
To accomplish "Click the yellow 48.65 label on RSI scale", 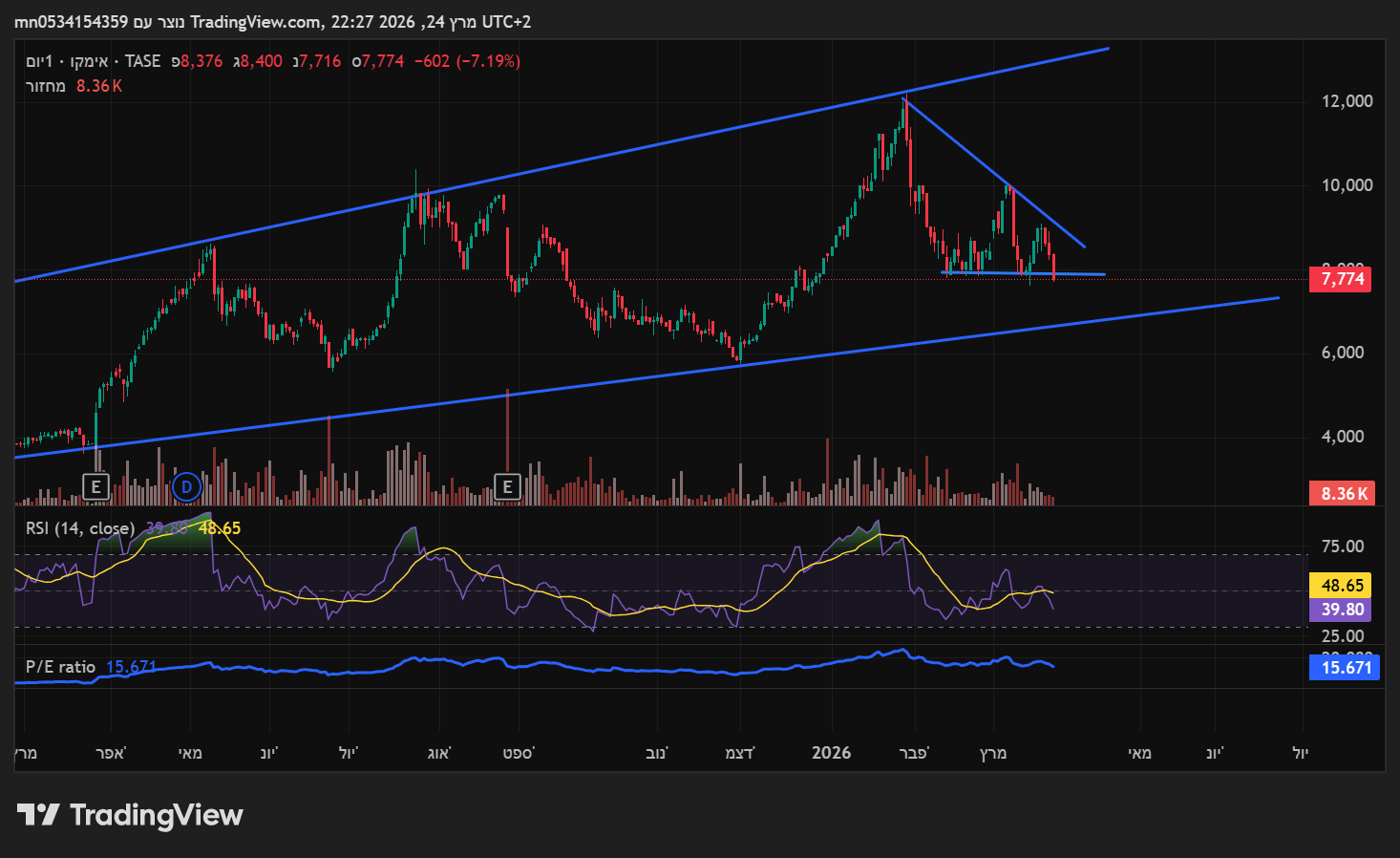I will pyautogui.click(x=1341, y=585).
